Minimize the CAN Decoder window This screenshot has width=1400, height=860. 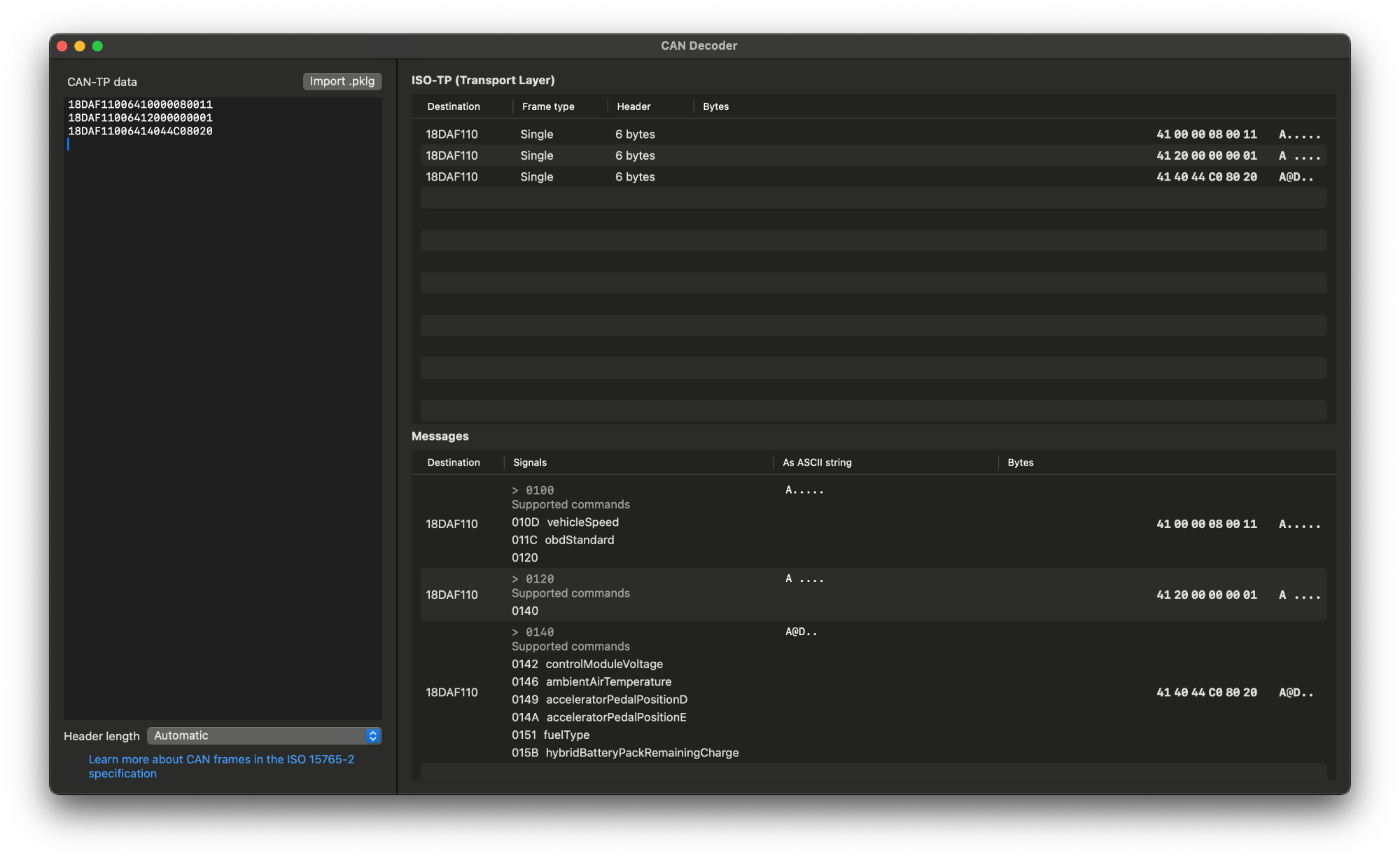coord(80,46)
